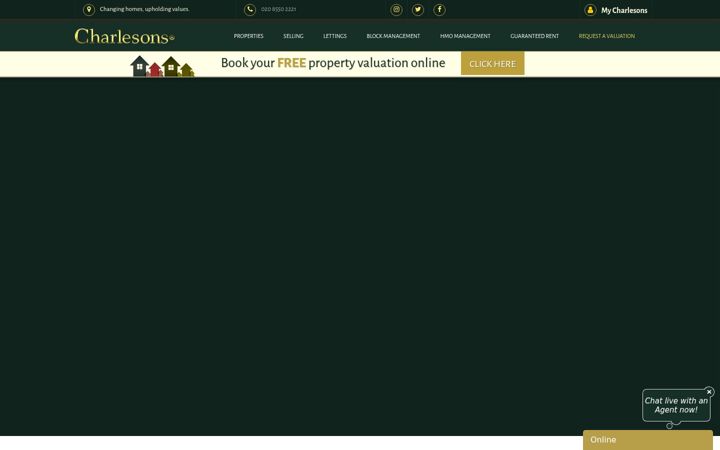Click the My Charlesons user icon
Viewport: 720px width, 450px height.
pyautogui.click(x=590, y=10)
